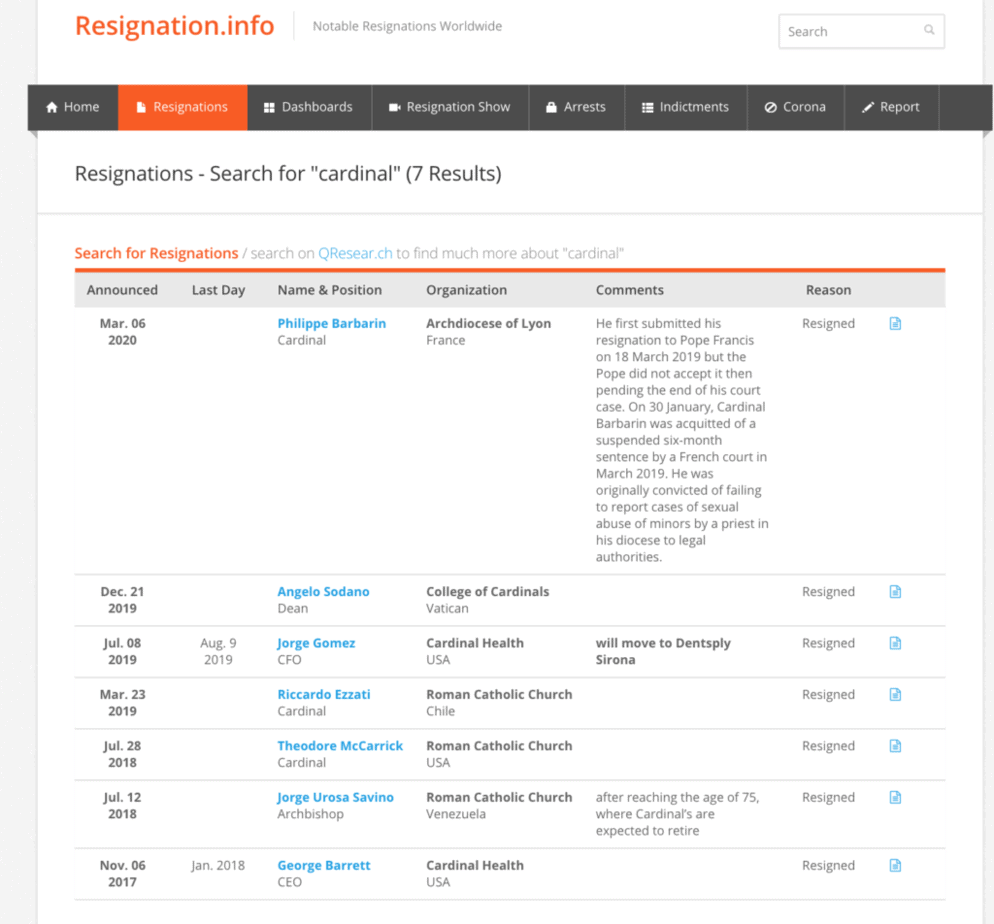Select the Corona menu item
This screenshot has height=924, width=994.
795,107
